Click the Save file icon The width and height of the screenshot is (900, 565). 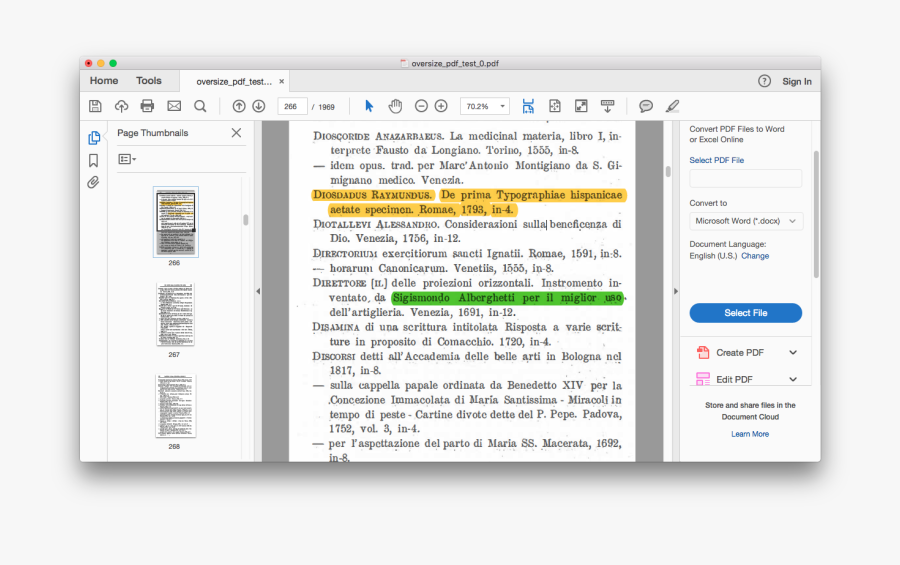click(95, 106)
